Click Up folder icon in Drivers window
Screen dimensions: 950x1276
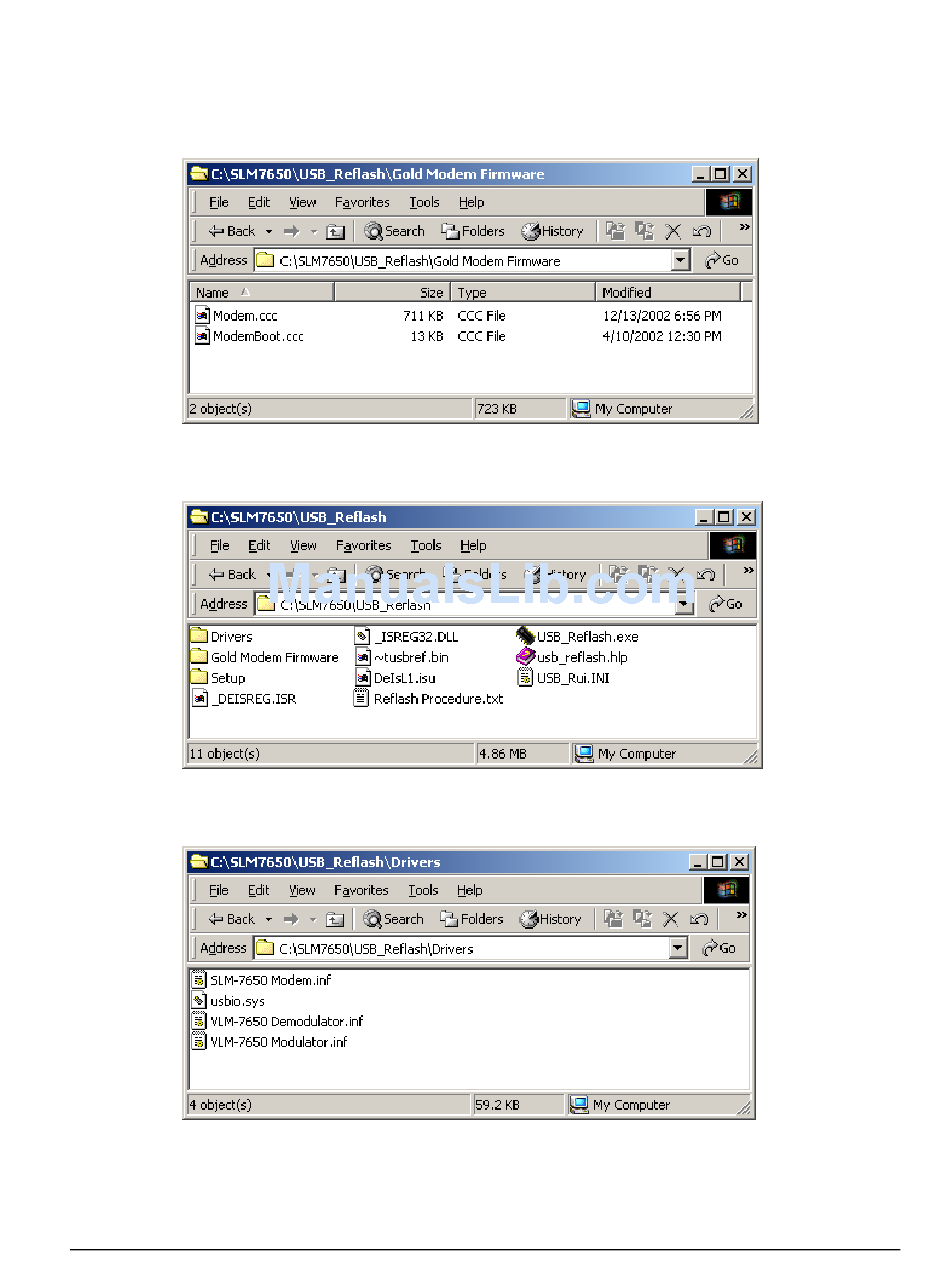pyautogui.click(x=335, y=920)
